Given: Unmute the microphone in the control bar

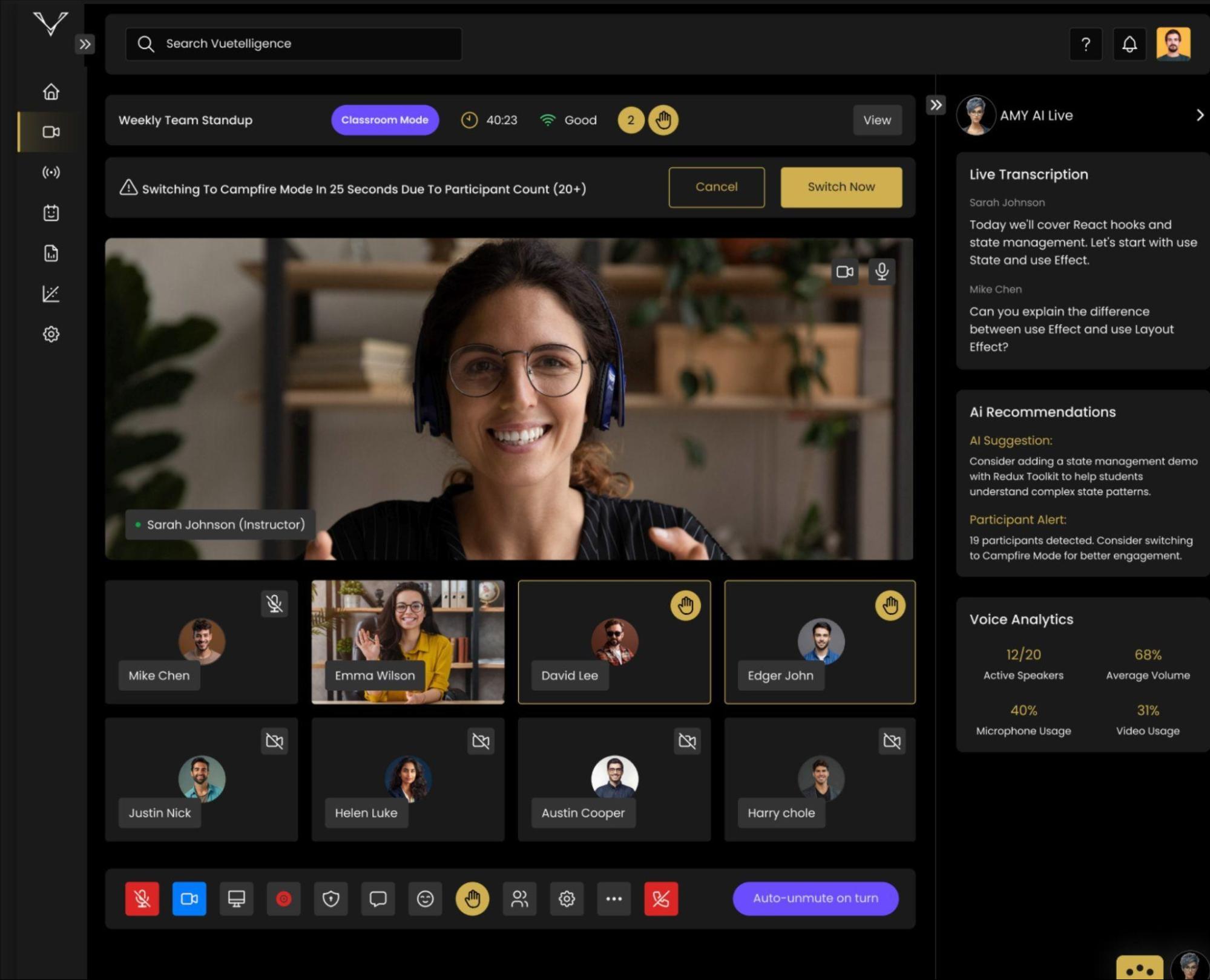Looking at the screenshot, I should [x=142, y=898].
